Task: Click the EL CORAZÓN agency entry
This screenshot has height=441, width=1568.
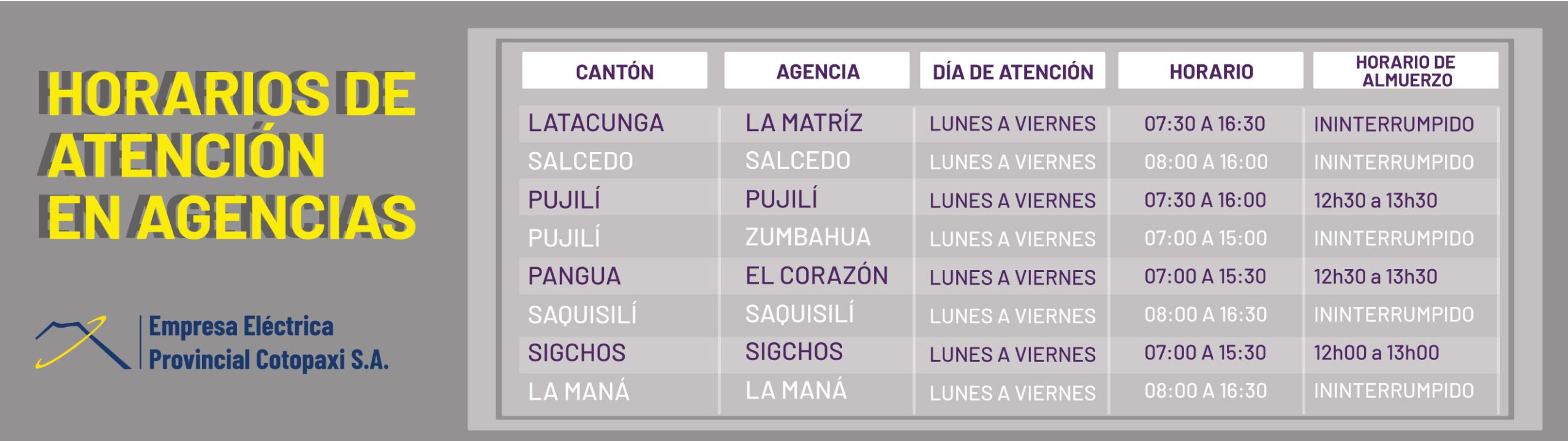Action: tap(816, 275)
